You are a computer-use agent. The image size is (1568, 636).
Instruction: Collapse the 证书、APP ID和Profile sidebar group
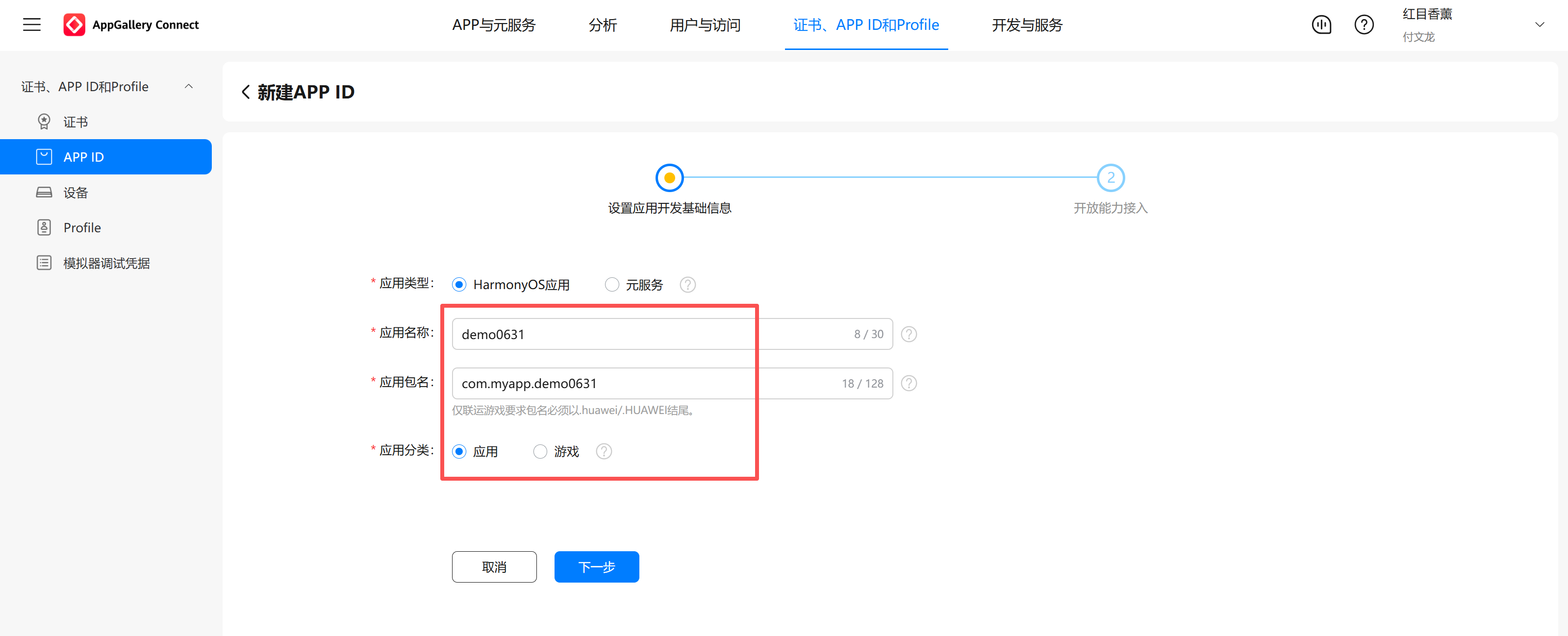click(189, 86)
